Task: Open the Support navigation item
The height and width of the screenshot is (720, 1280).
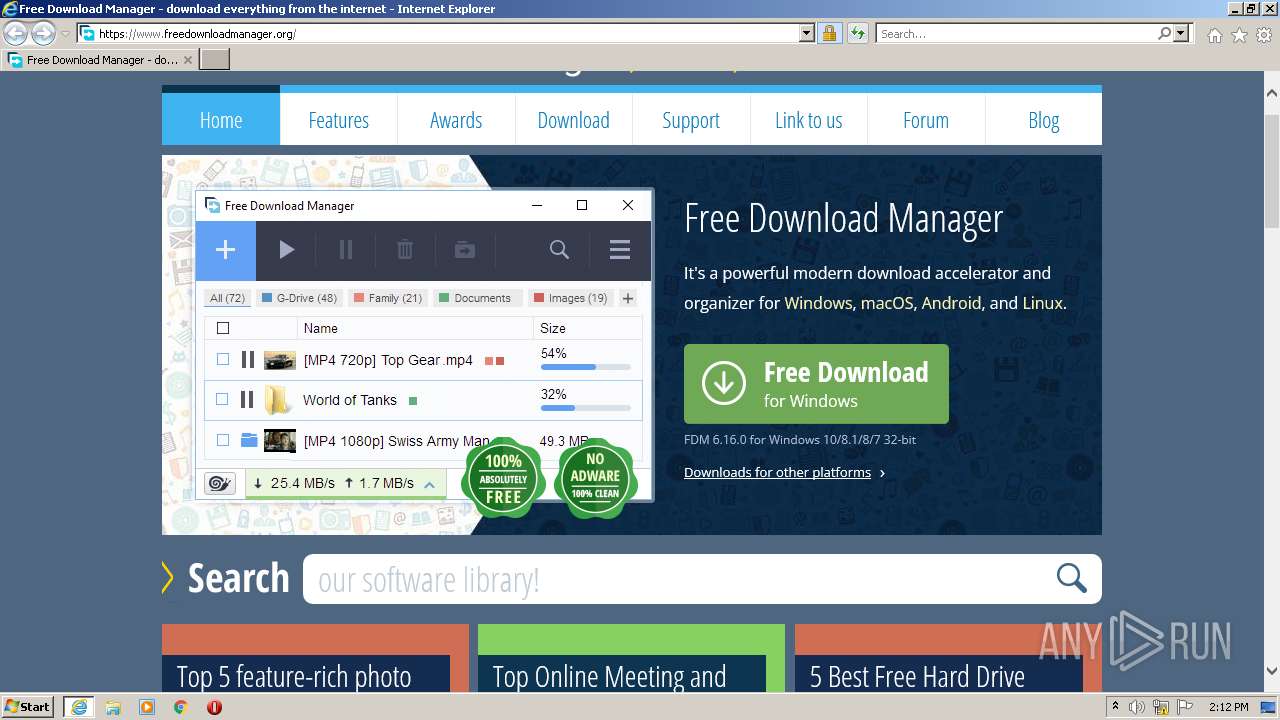Action: [x=691, y=120]
